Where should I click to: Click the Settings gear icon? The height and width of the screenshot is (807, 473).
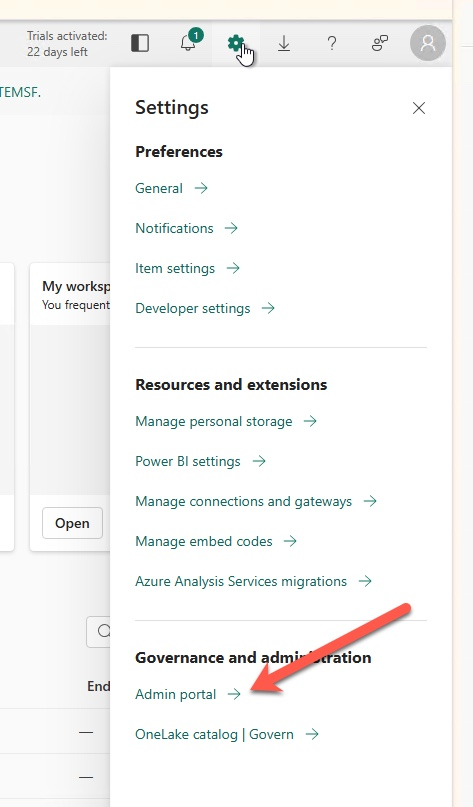click(x=235, y=43)
